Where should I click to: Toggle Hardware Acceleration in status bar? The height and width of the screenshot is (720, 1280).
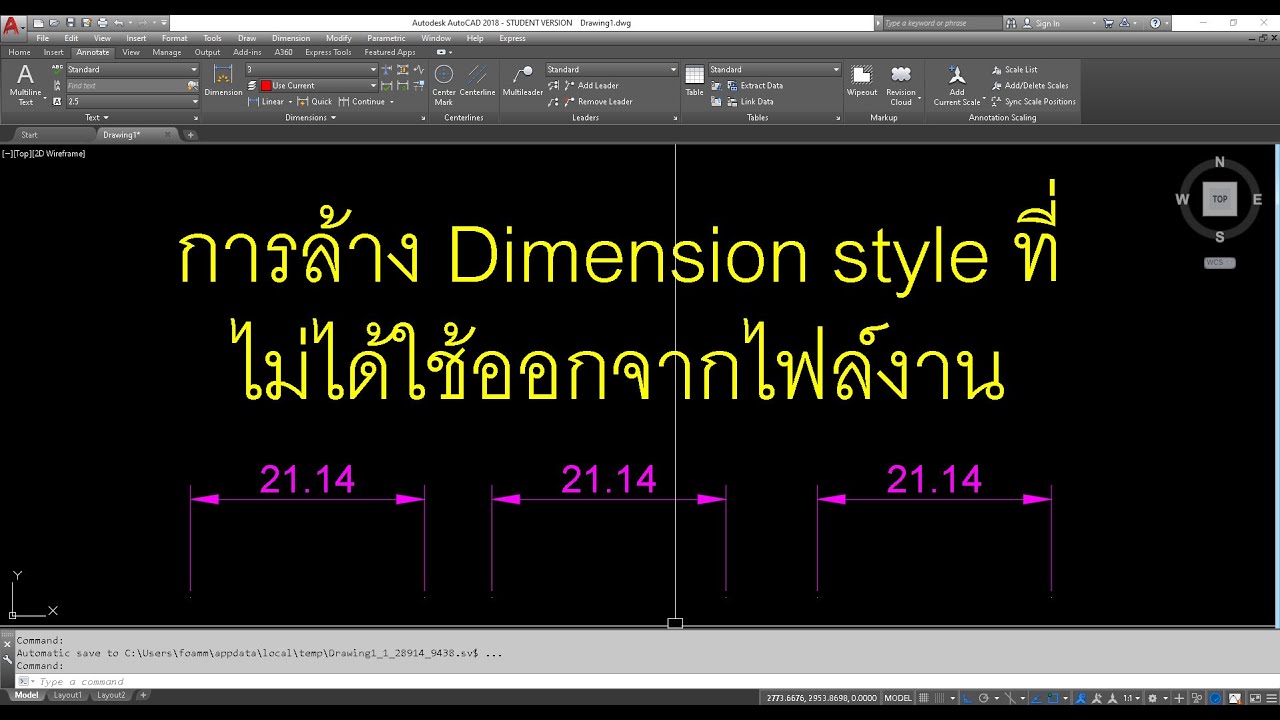[1215, 698]
